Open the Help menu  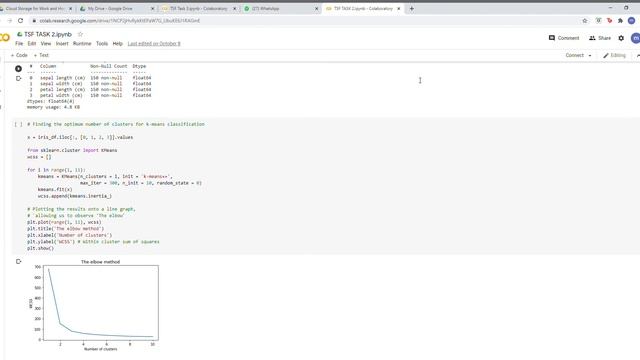click(118, 44)
